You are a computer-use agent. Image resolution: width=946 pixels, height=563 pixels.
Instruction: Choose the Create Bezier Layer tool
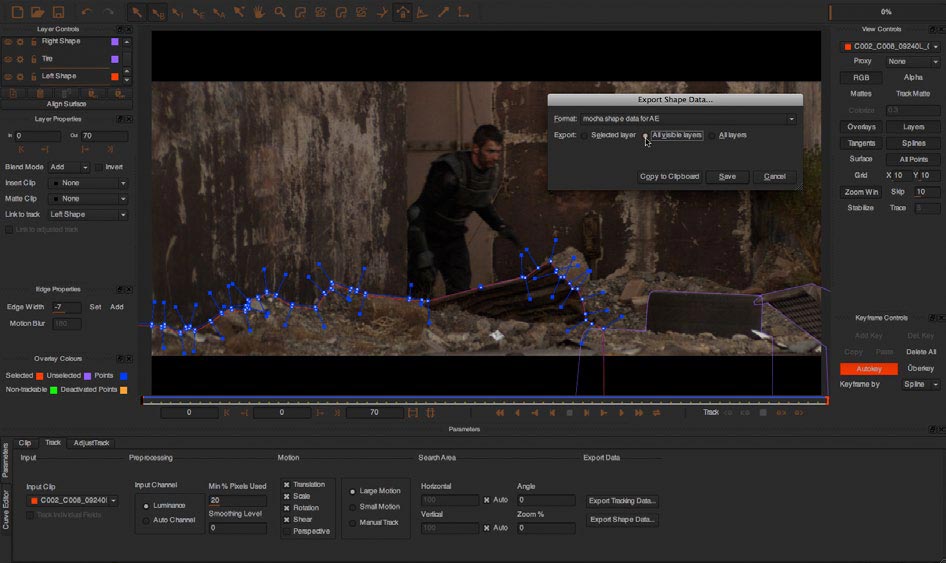click(x=341, y=12)
